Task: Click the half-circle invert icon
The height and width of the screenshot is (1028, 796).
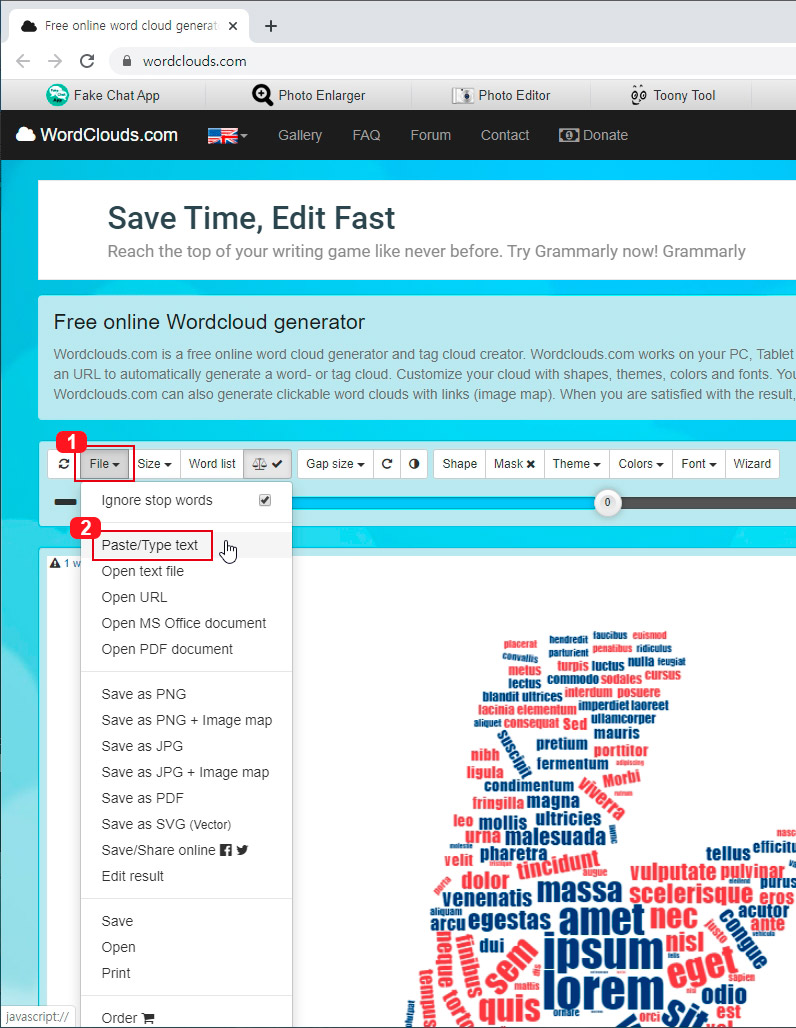Action: pyautogui.click(x=414, y=464)
